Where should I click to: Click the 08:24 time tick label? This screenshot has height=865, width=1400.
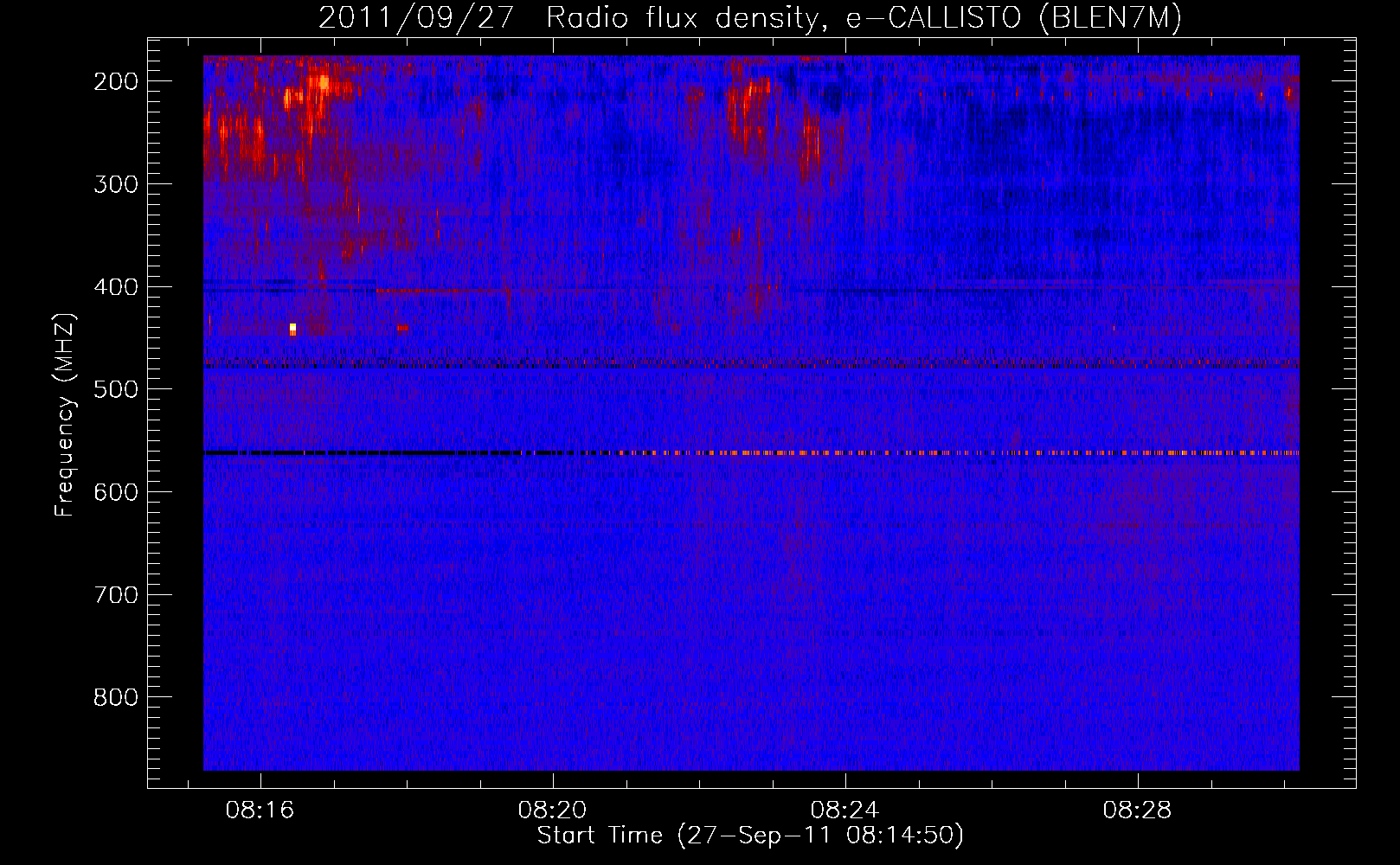(844, 810)
